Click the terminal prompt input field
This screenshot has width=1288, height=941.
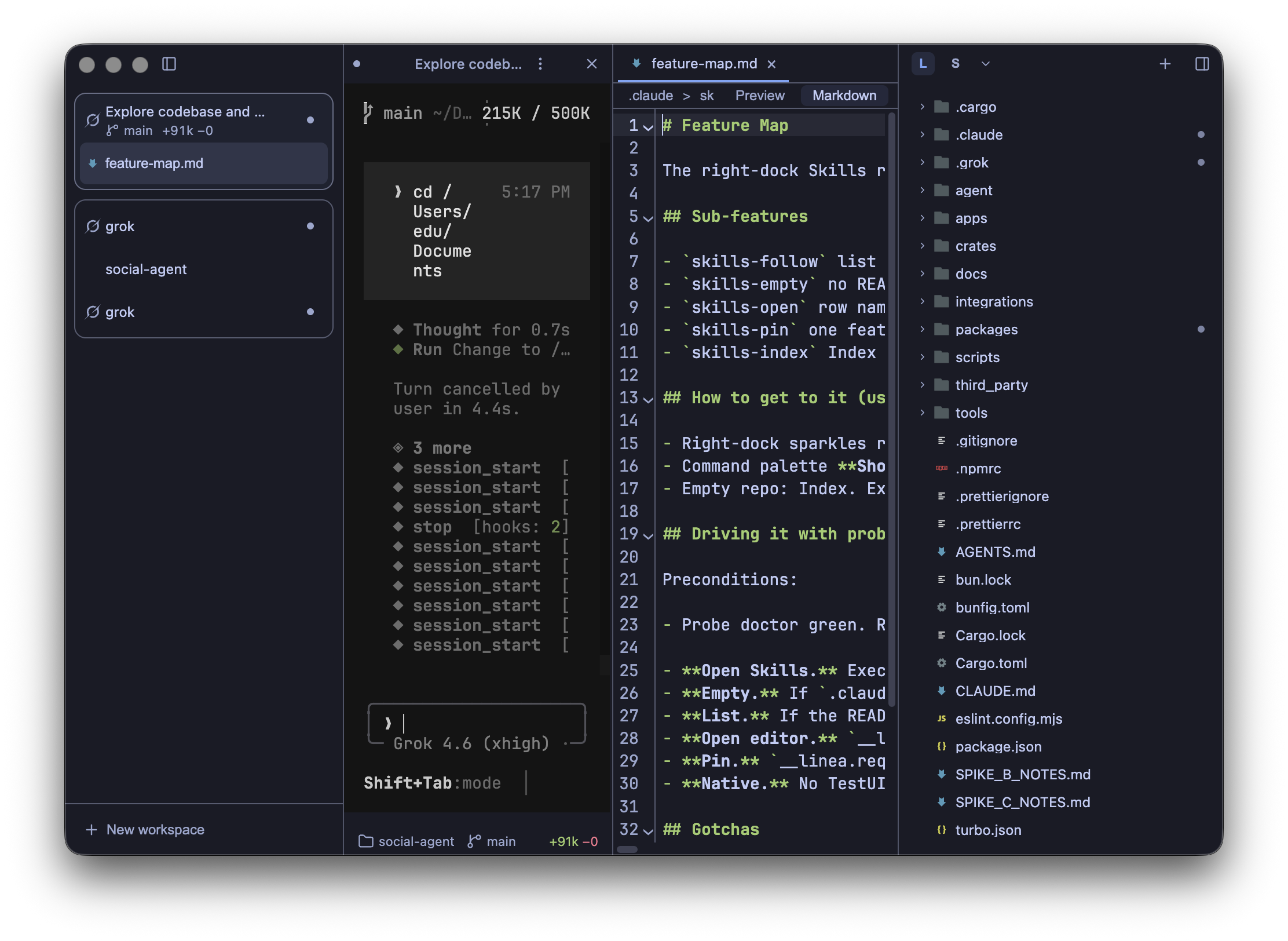[x=477, y=723]
